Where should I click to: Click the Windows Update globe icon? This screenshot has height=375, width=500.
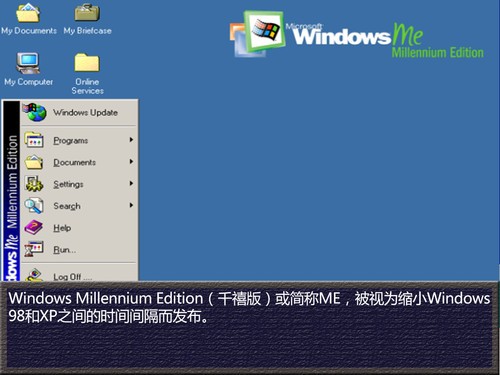(x=34, y=112)
